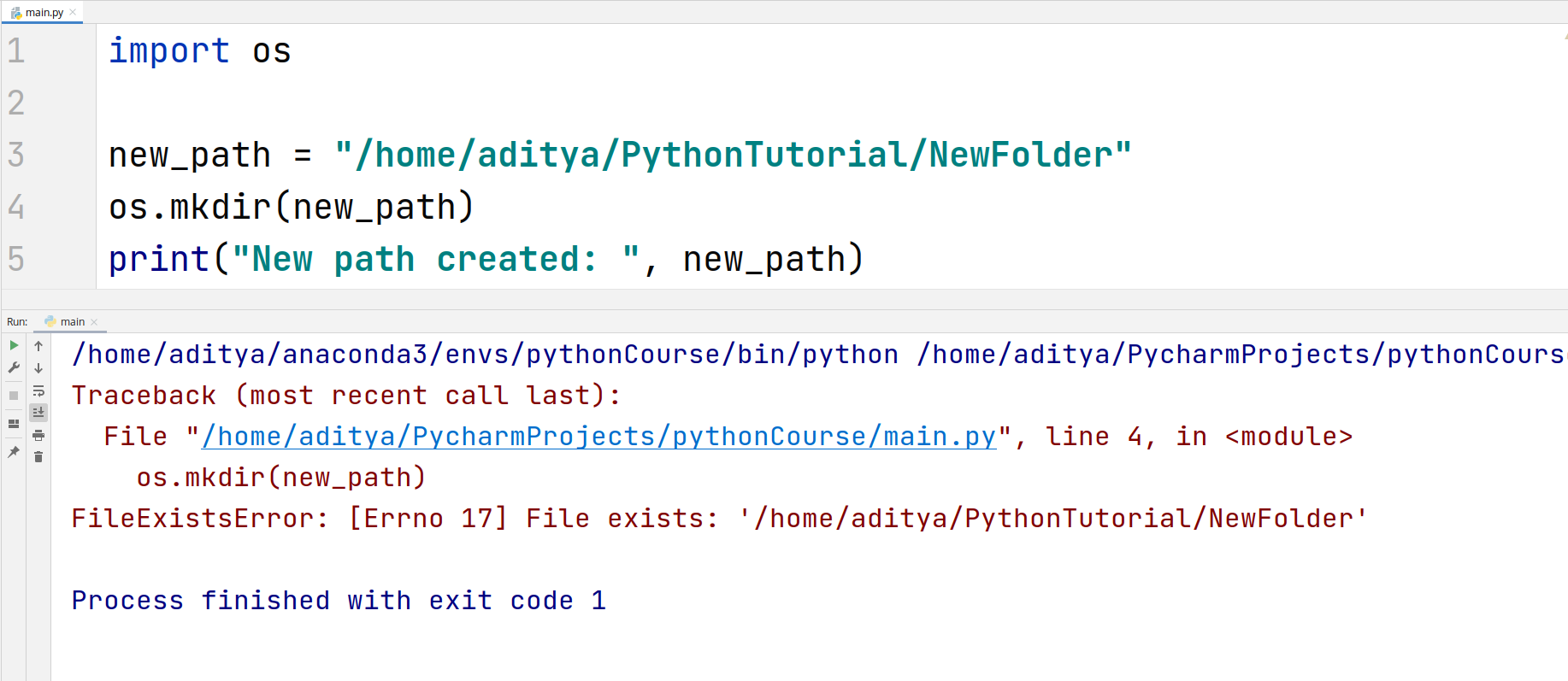
Task: Click the FileExistsError message line
Action: point(718,519)
